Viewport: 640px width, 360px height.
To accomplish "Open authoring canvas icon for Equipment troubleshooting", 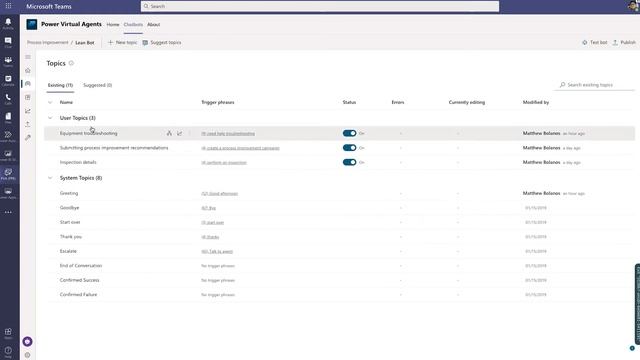I will (169, 133).
